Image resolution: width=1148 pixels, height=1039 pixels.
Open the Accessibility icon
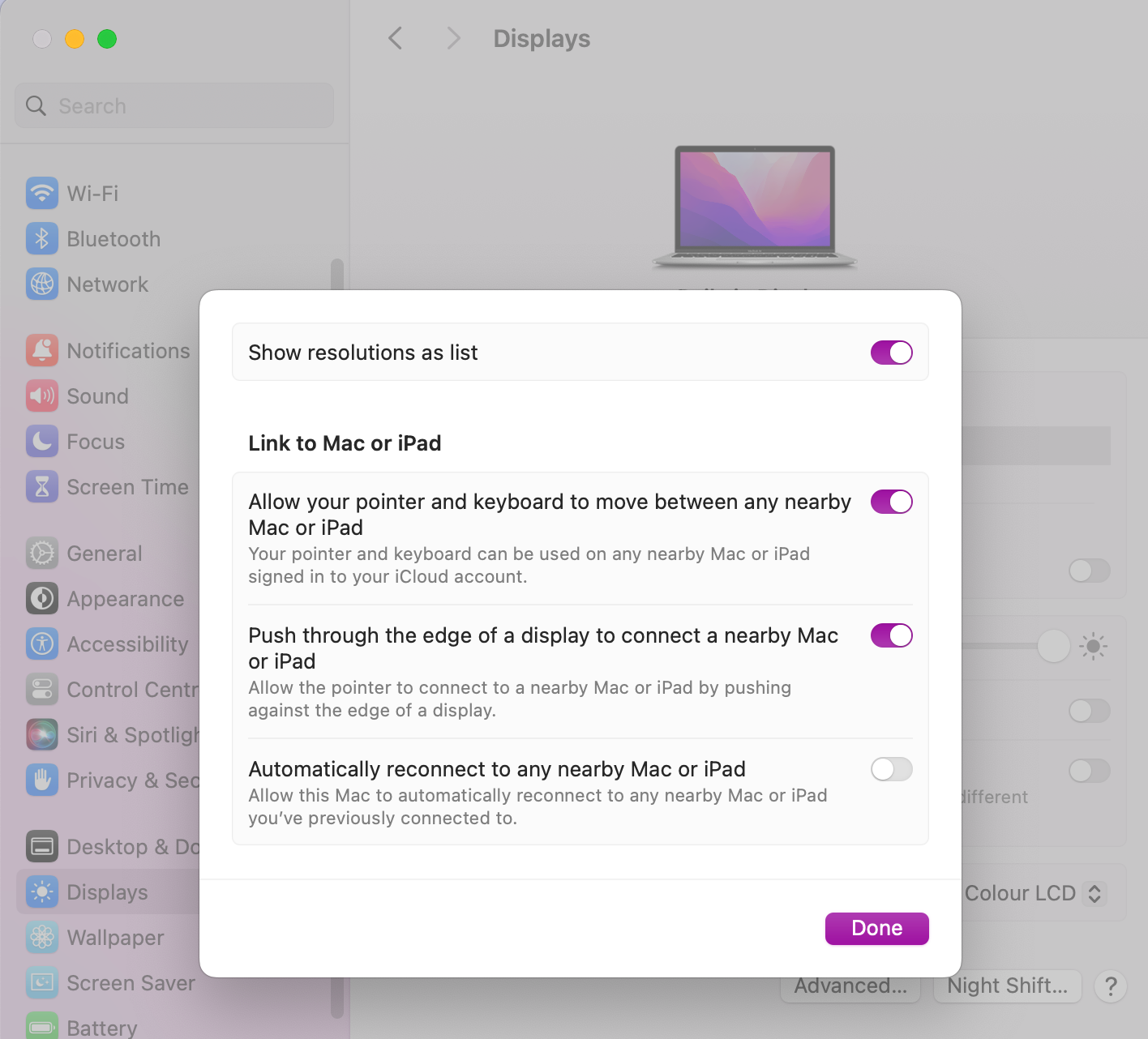(42, 643)
